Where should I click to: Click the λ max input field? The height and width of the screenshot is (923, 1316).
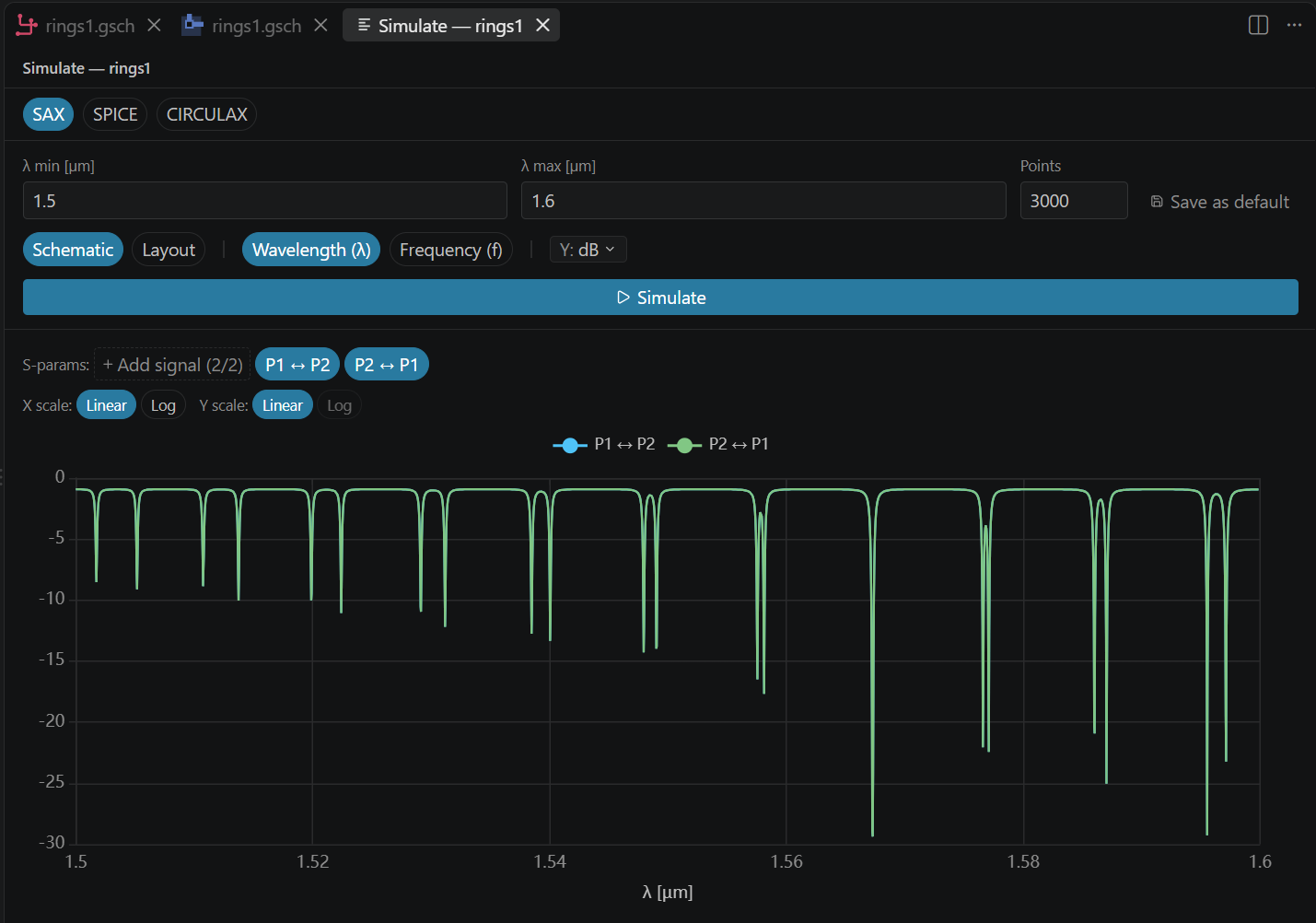(x=763, y=201)
